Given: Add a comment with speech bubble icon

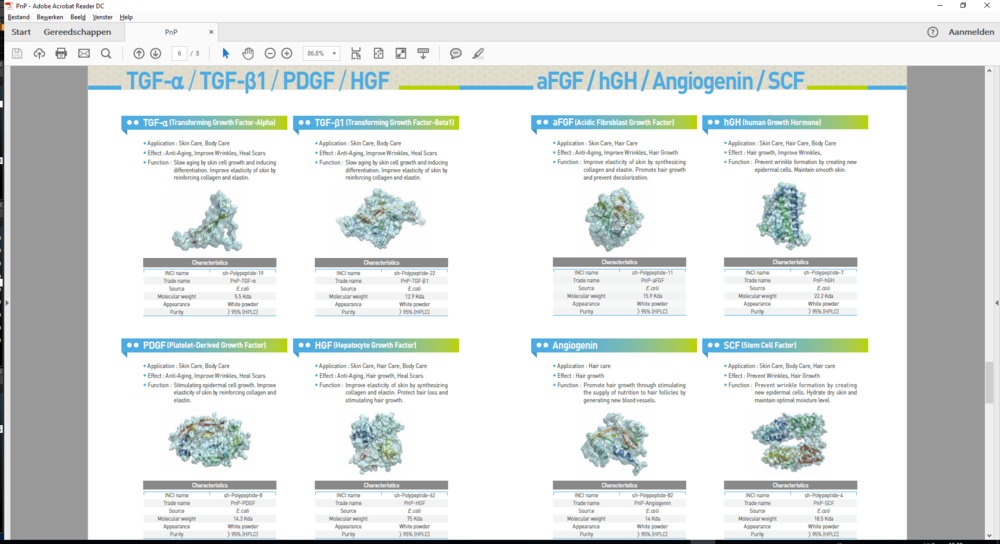Looking at the screenshot, I should click(456, 53).
